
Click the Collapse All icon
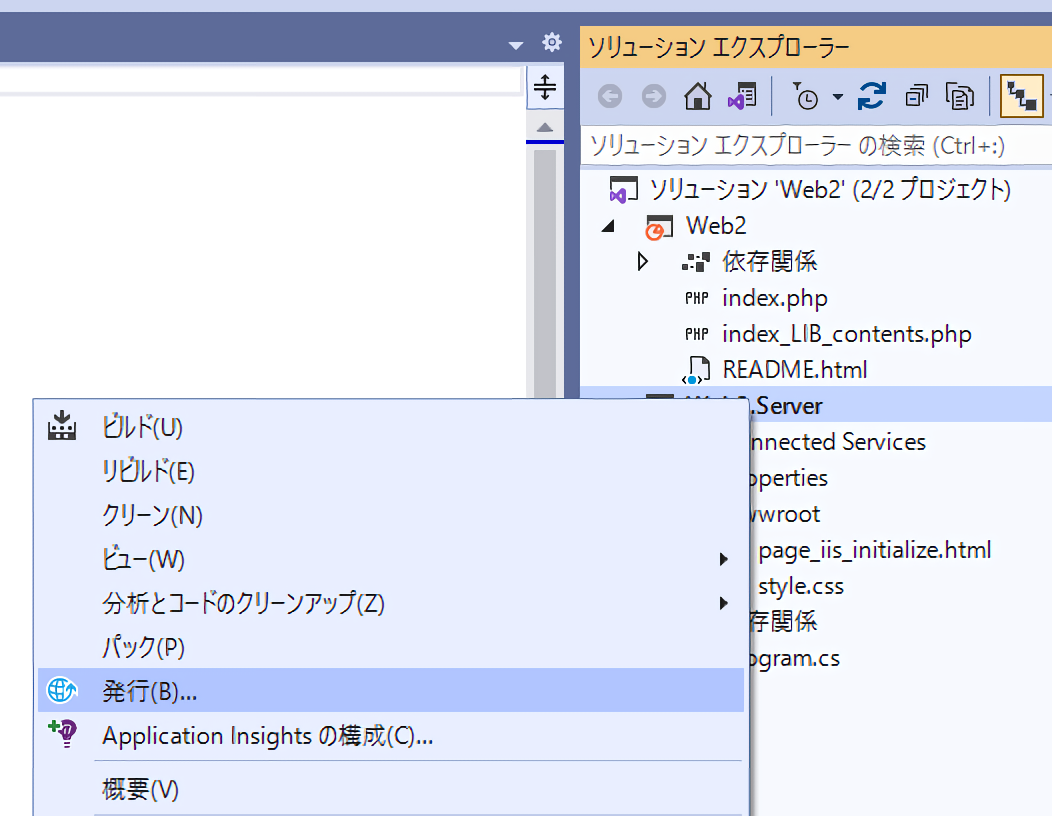916,96
